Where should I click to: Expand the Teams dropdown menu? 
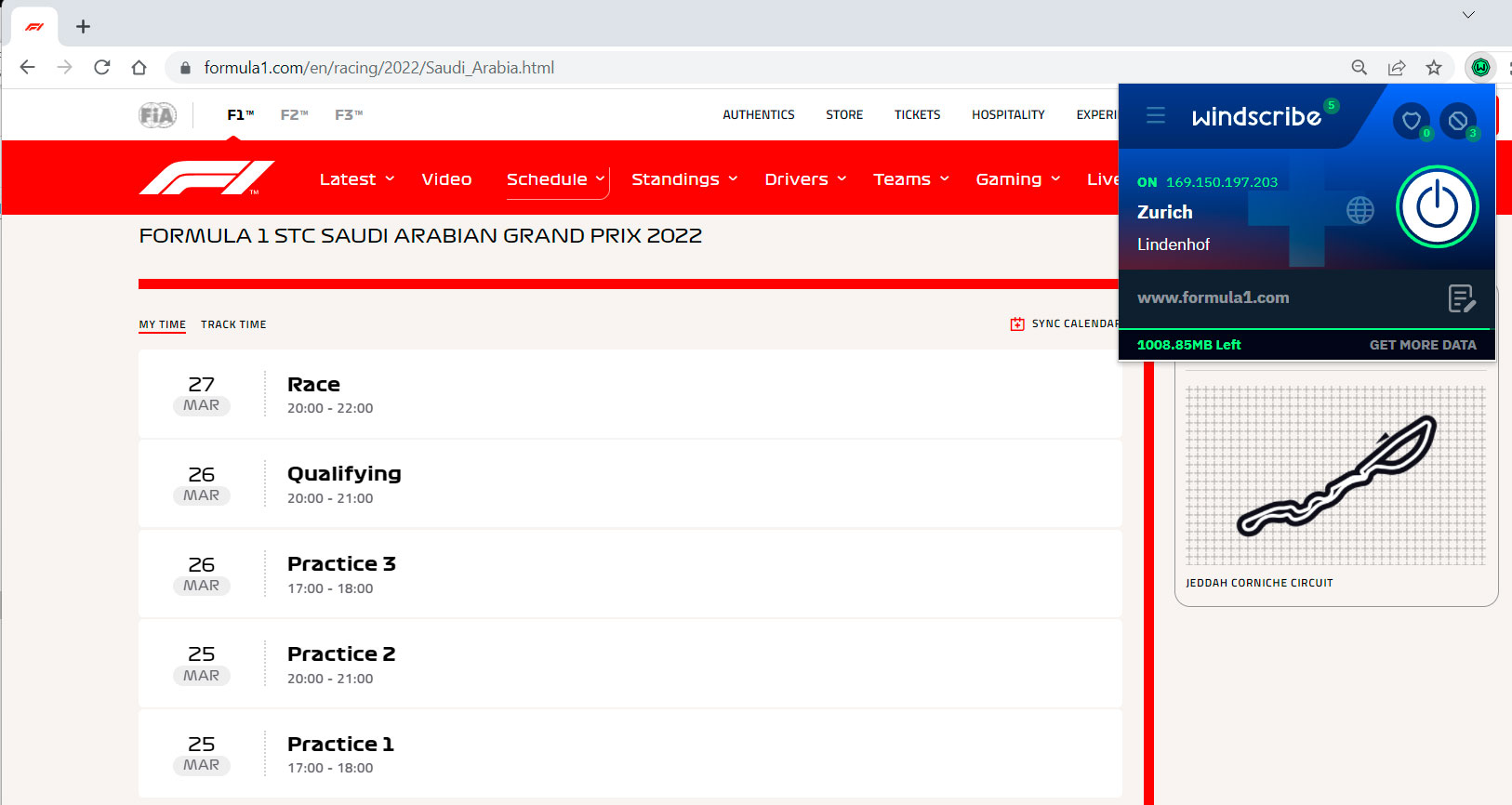[911, 179]
